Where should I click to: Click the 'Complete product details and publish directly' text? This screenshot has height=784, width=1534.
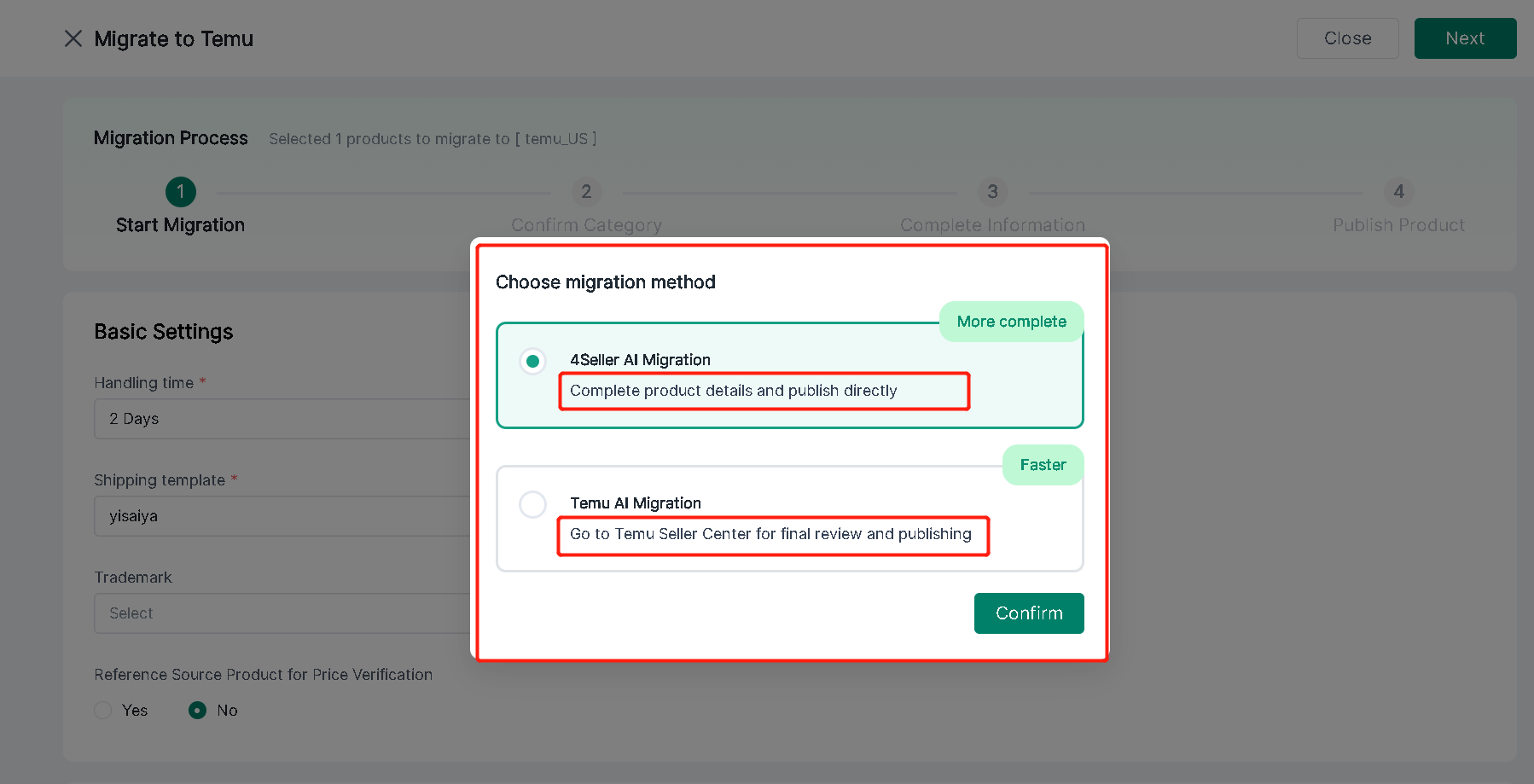coord(734,391)
